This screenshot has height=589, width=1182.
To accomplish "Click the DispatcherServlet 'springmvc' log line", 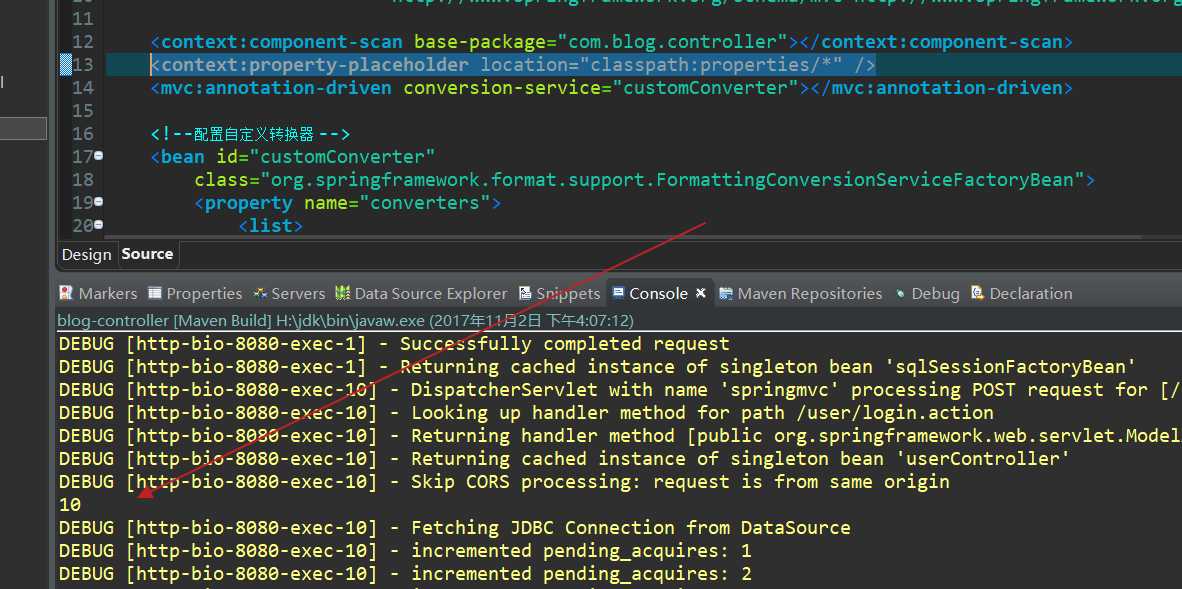I will click(x=620, y=390).
